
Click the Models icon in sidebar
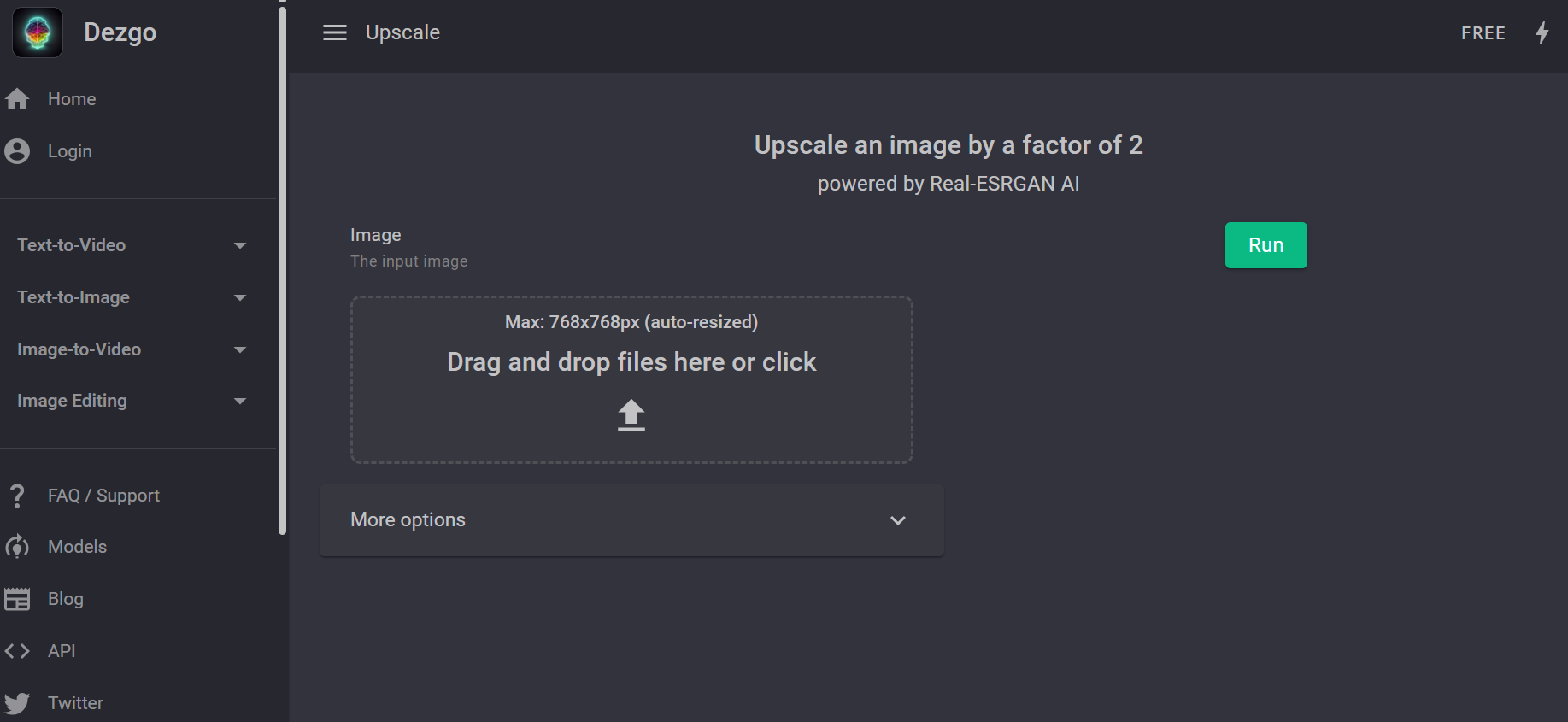[x=17, y=547]
